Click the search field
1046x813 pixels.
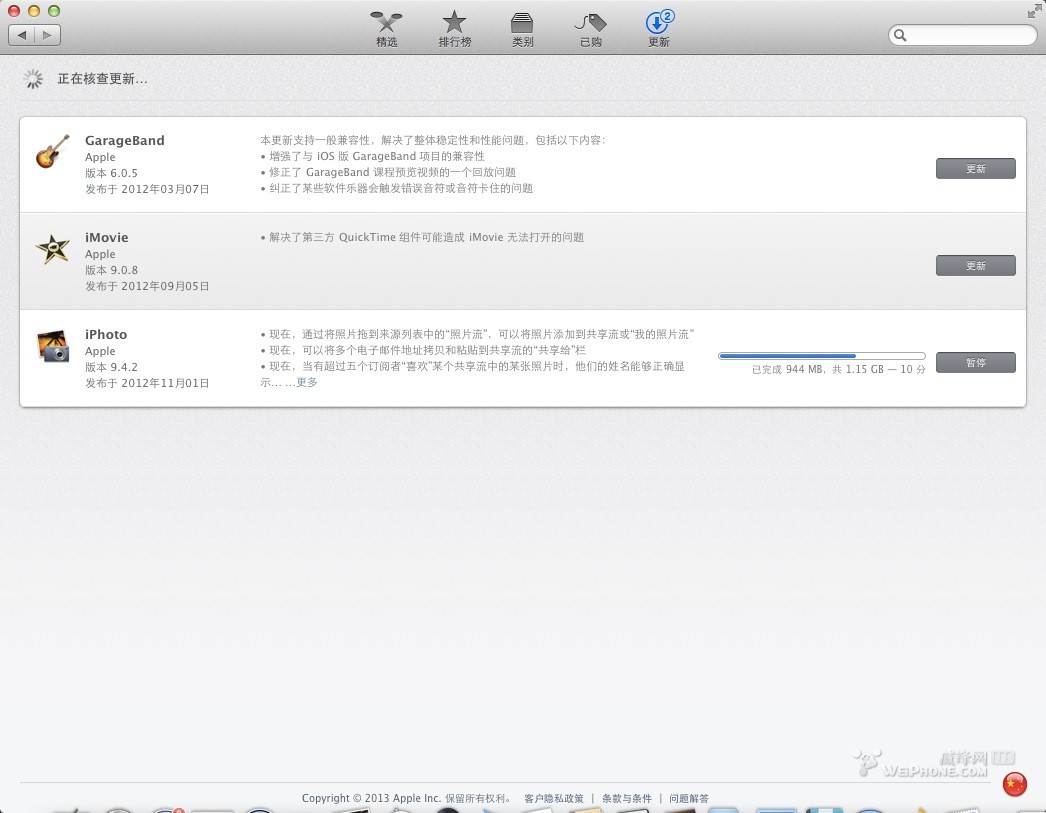(963, 35)
